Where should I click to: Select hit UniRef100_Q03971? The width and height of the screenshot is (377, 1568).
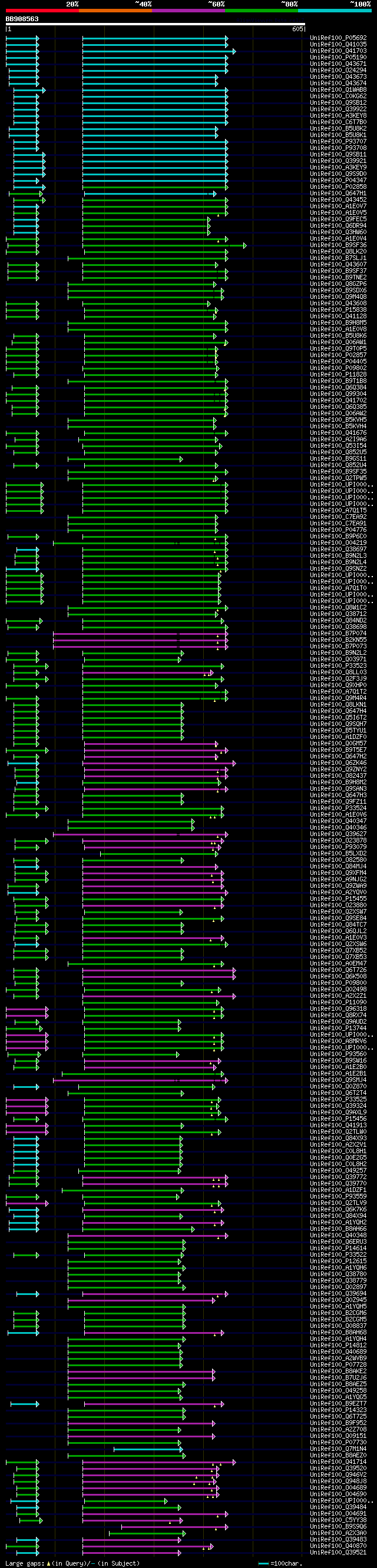[338, 660]
